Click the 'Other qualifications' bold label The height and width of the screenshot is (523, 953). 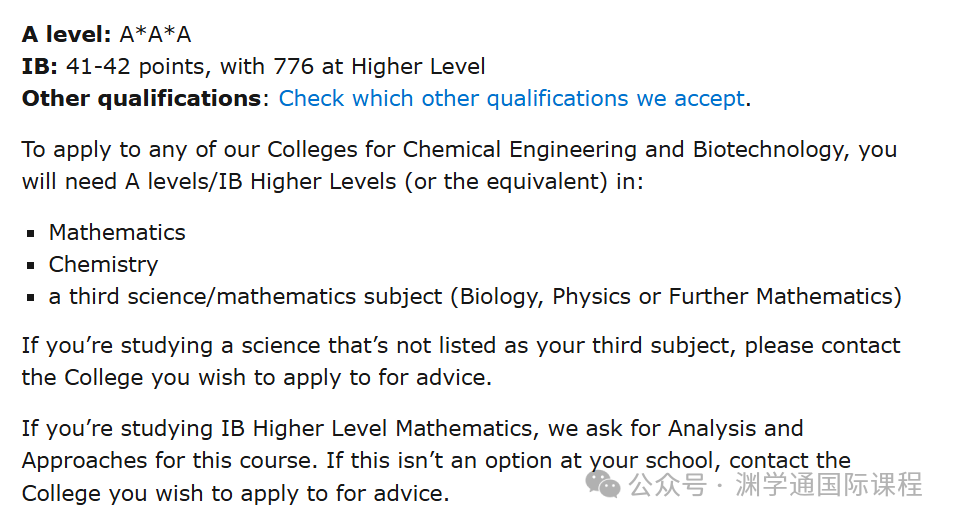tap(142, 98)
